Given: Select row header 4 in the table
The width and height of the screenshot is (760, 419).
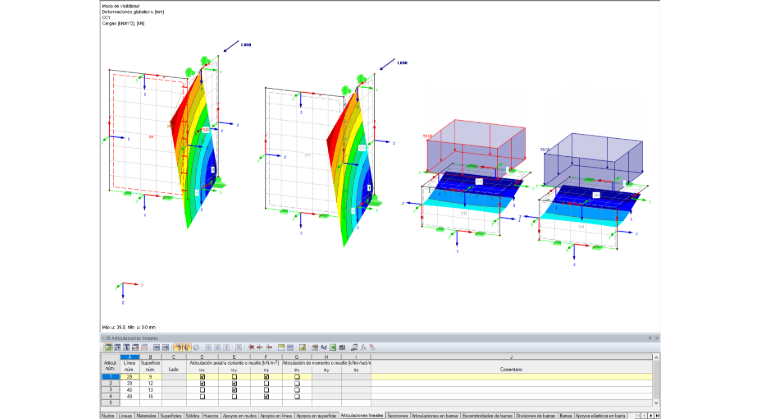Looking at the screenshot, I should [x=111, y=396].
